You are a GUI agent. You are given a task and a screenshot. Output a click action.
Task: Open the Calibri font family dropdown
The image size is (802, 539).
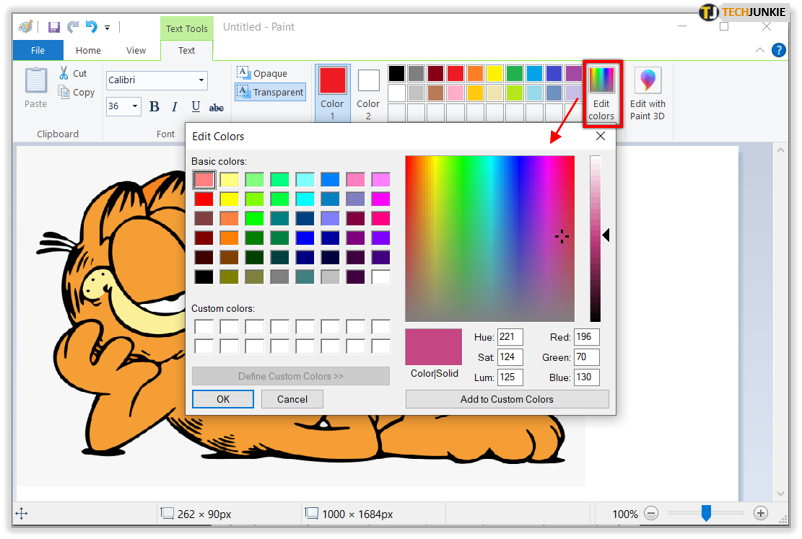click(202, 80)
